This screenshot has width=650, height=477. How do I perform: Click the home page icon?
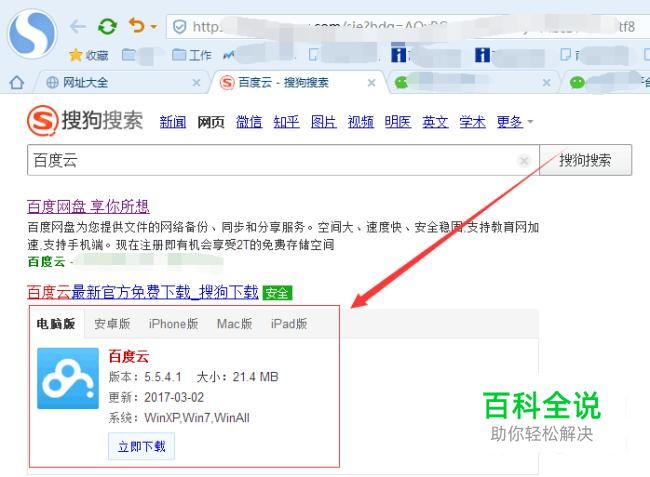coord(17,82)
